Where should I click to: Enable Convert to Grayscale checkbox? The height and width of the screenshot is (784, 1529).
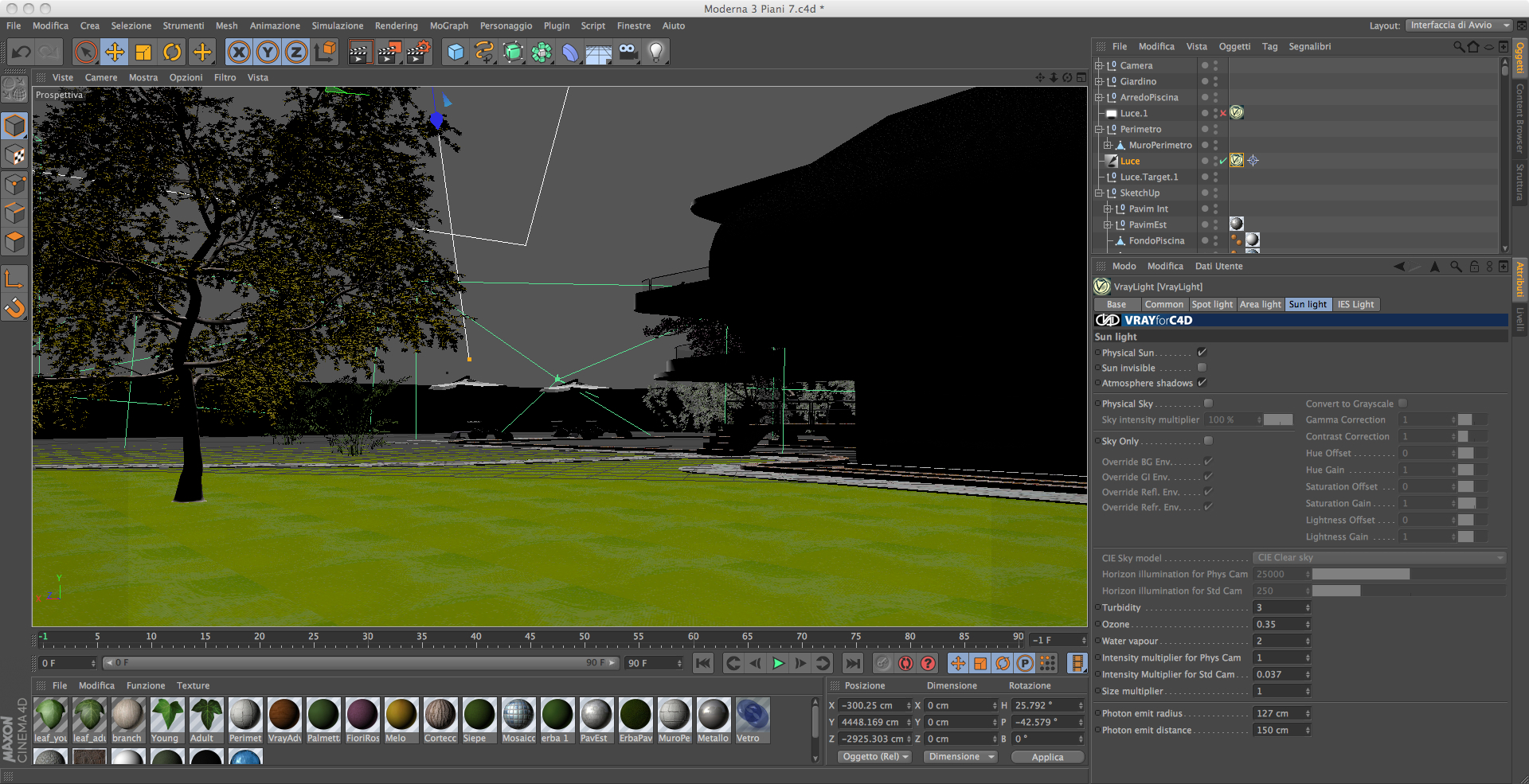tap(1403, 404)
